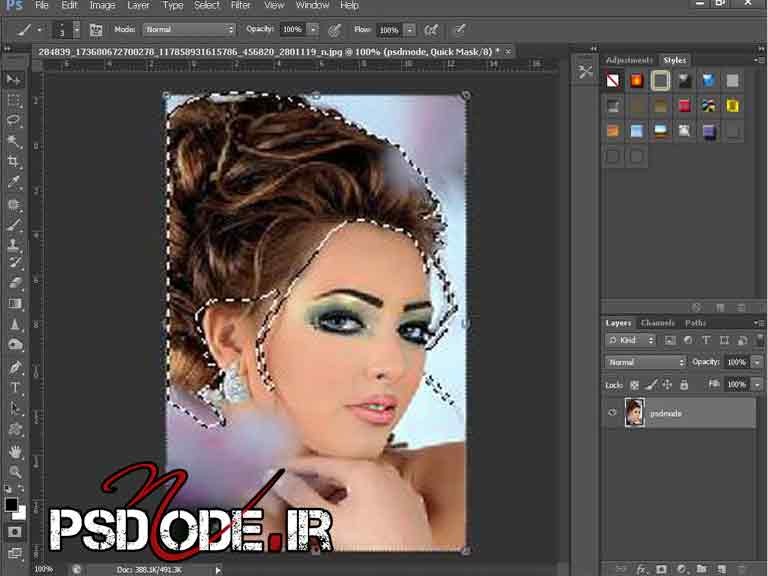Enable airbrush build-up option
This screenshot has width=768, height=576.
[432, 30]
